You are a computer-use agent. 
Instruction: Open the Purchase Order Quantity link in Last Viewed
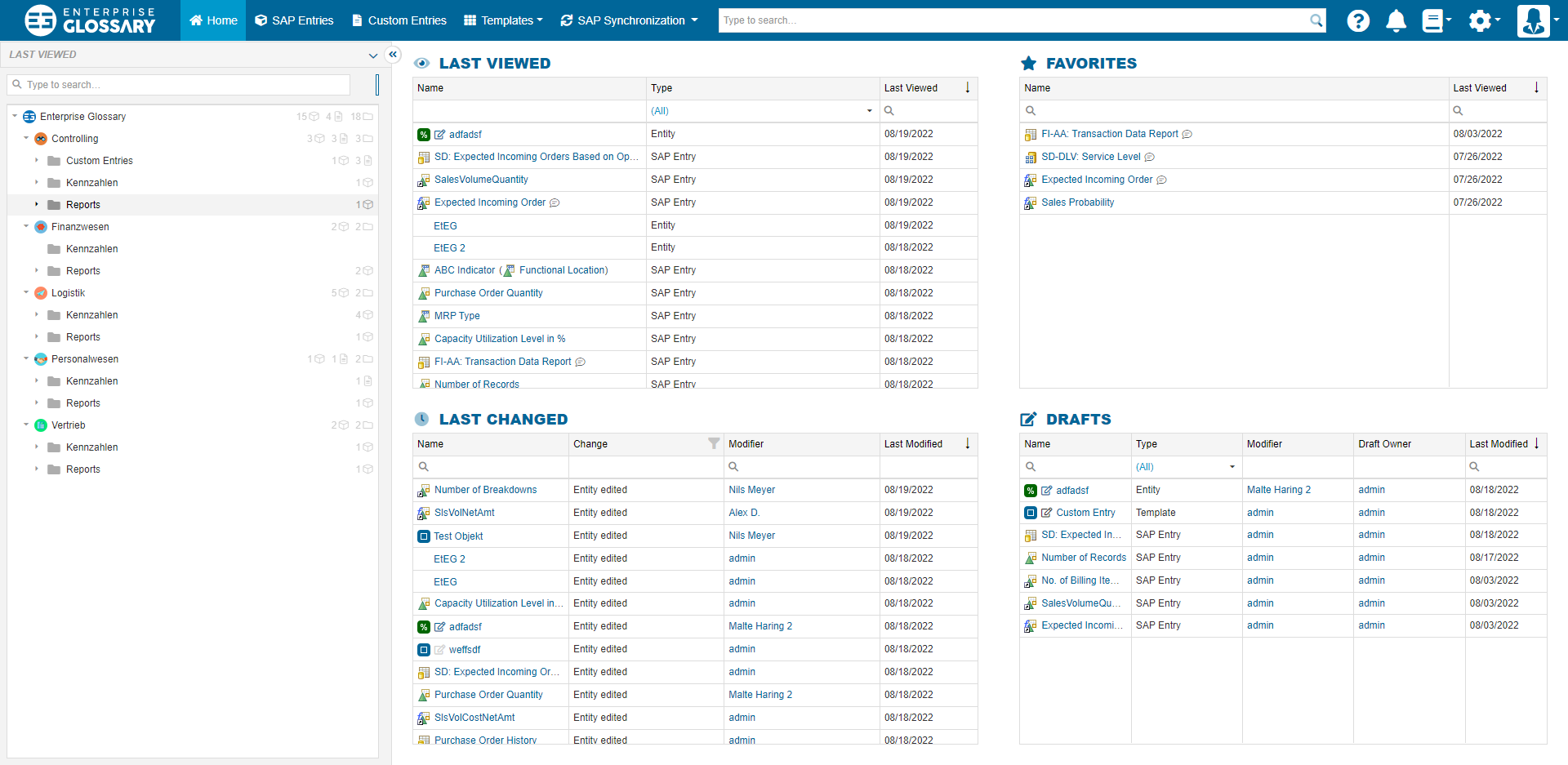[x=488, y=293]
